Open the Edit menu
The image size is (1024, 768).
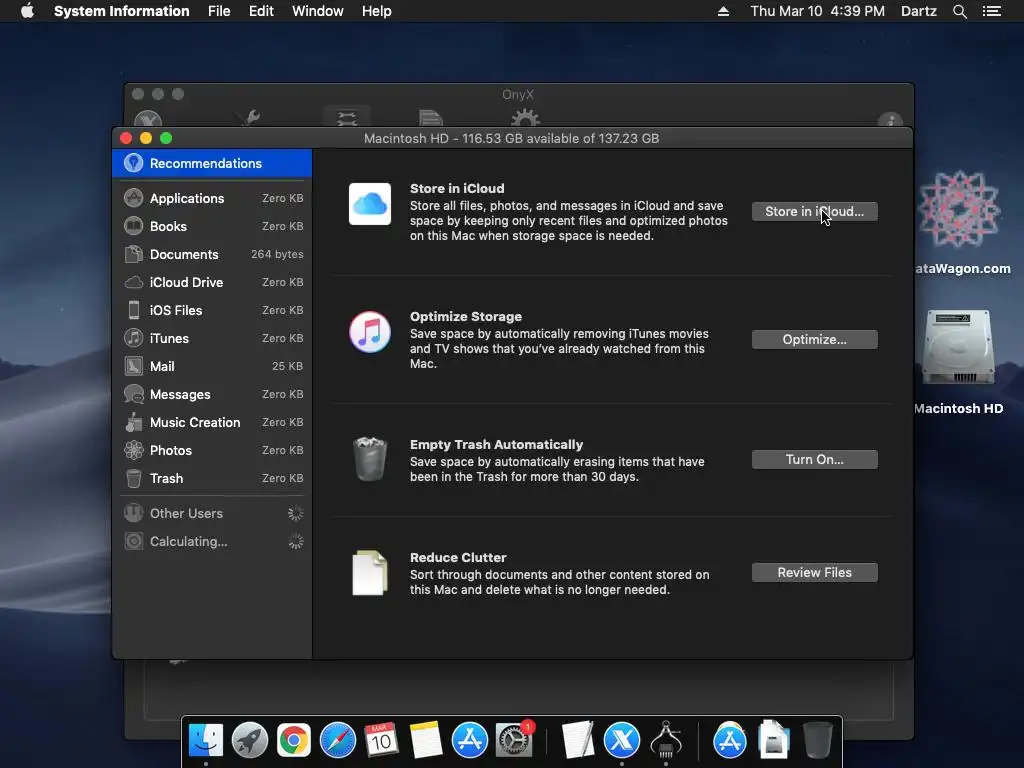[x=261, y=11]
